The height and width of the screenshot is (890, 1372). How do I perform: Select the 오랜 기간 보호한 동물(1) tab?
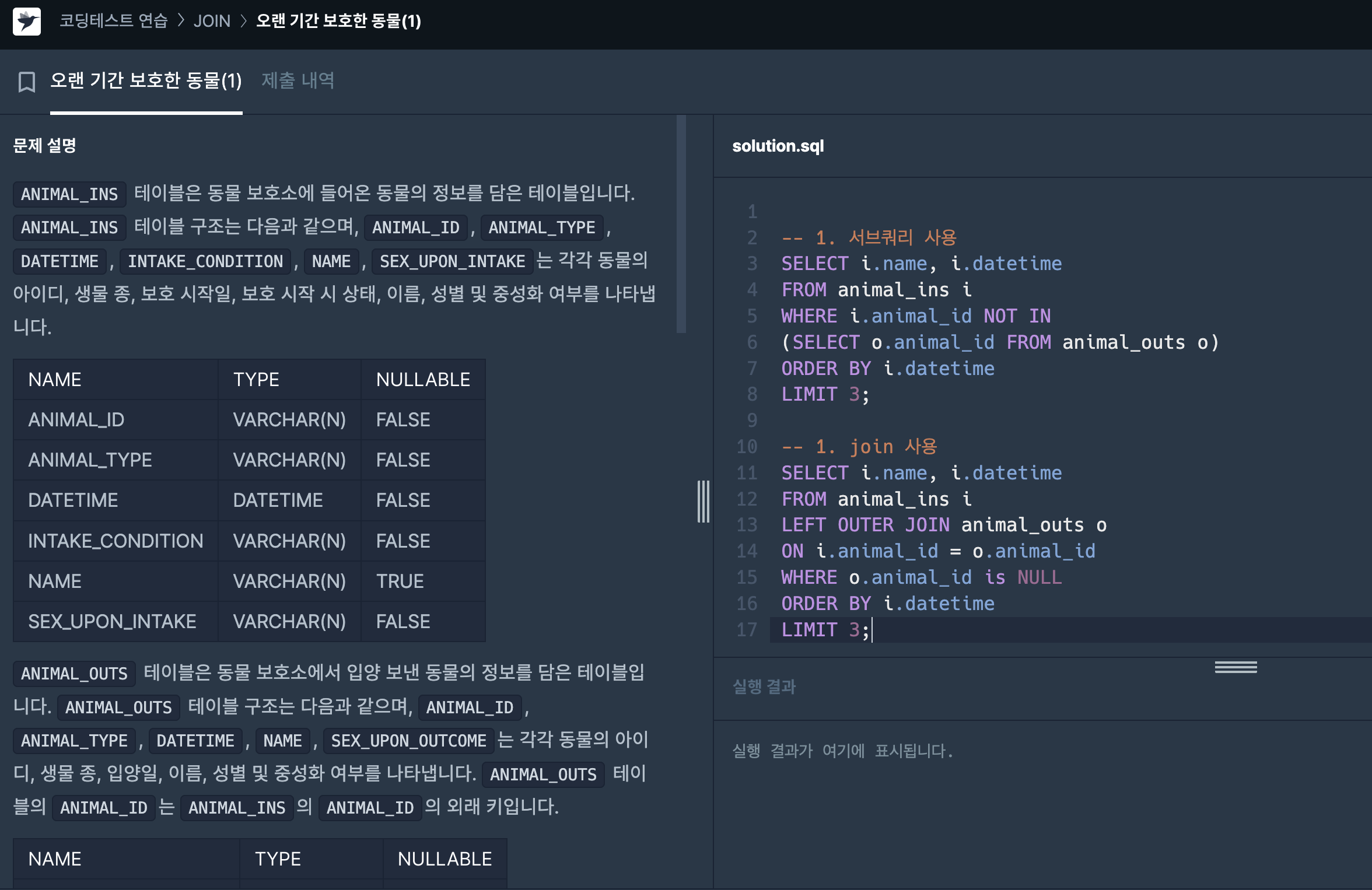point(146,80)
